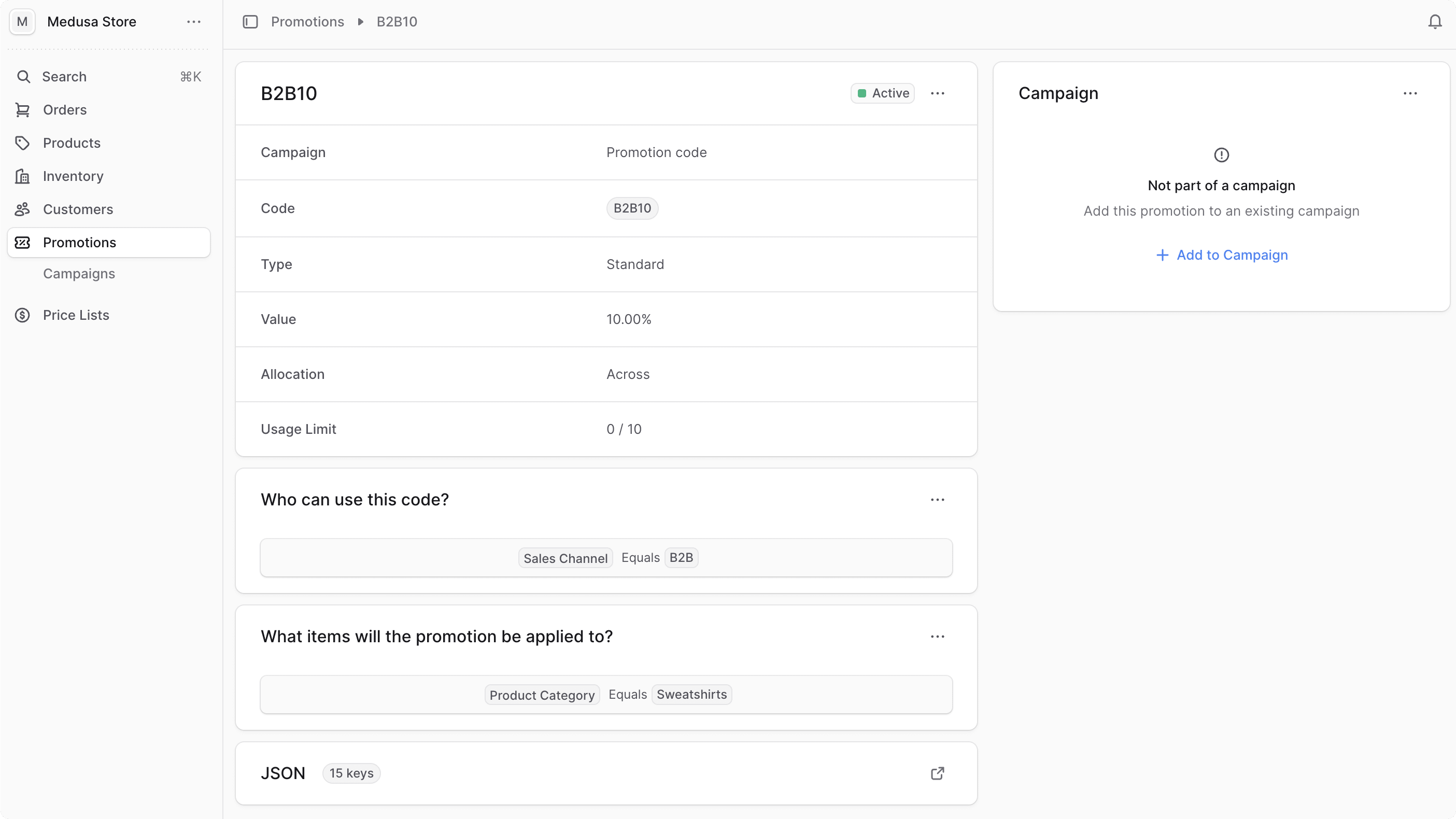Image resolution: width=1456 pixels, height=819 pixels.
Task: Open 'What items' section actions menu
Action: click(x=937, y=637)
